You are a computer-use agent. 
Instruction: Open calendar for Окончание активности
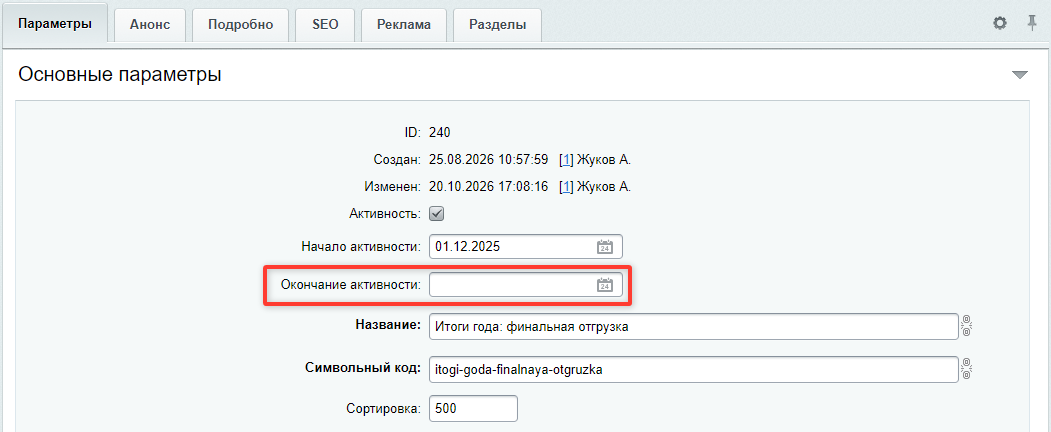(605, 285)
